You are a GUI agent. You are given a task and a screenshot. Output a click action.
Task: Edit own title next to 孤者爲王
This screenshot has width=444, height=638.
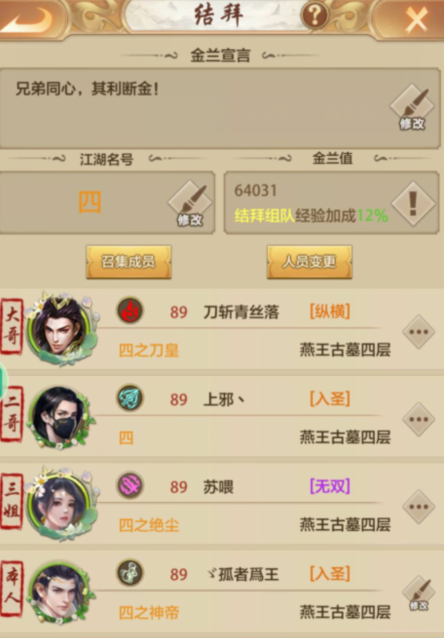pyautogui.click(x=419, y=594)
